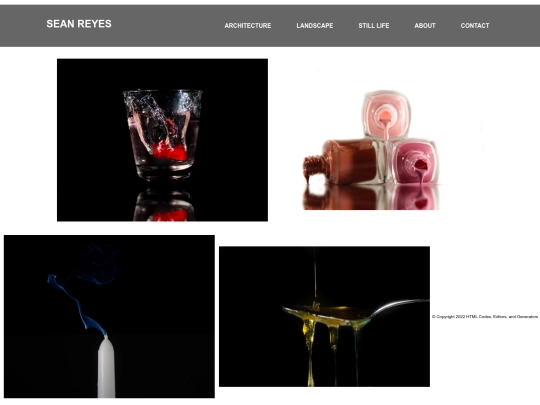Click the SEAN REYES site title
The image size is (540, 405).
click(x=79, y=24)
